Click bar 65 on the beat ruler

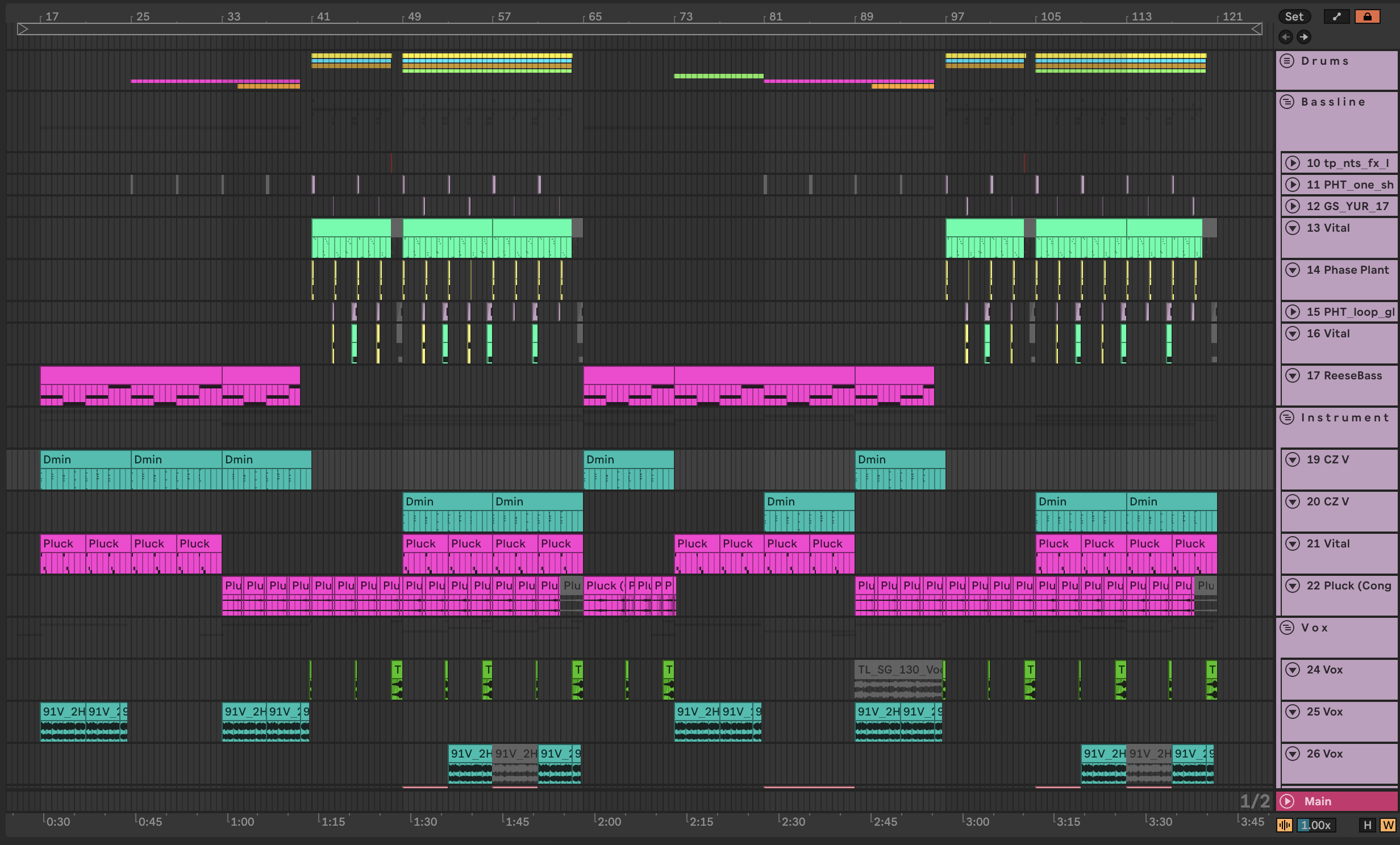click(594, 16)
